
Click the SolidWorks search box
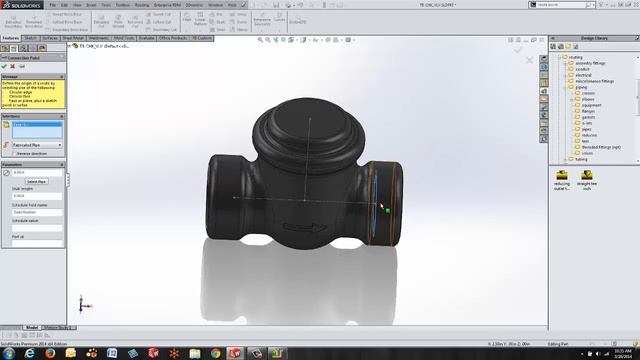pyautogui.click(x=562, y=4)
